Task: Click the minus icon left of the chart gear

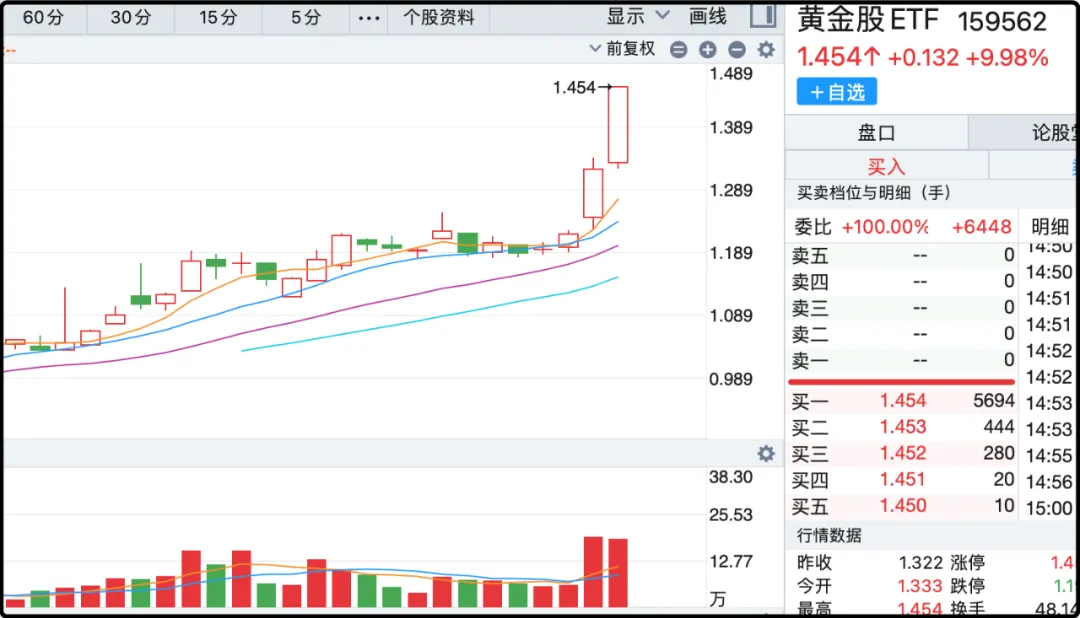Action: click(737, 49)
